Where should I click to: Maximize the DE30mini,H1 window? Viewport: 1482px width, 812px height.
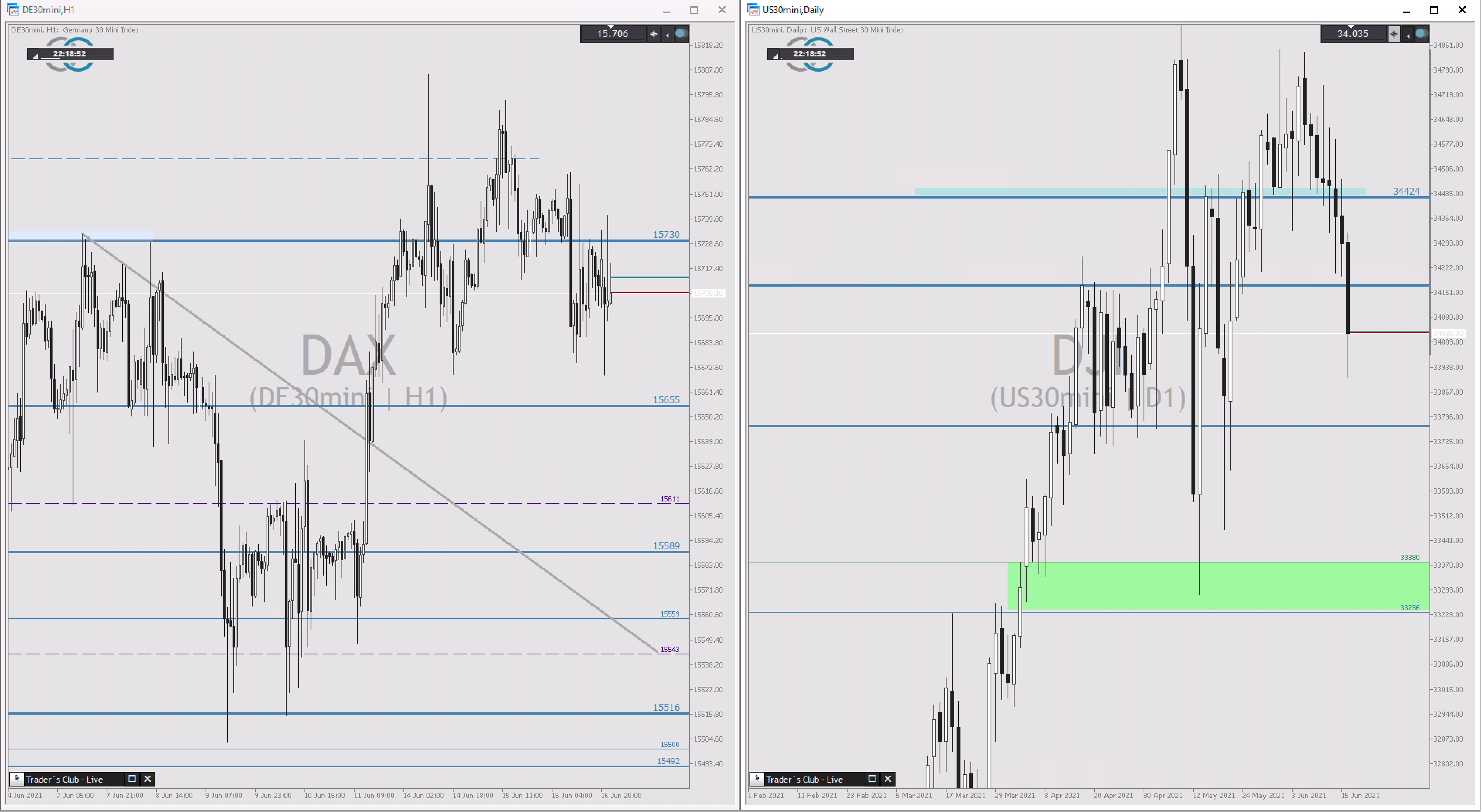pos(694,10)
